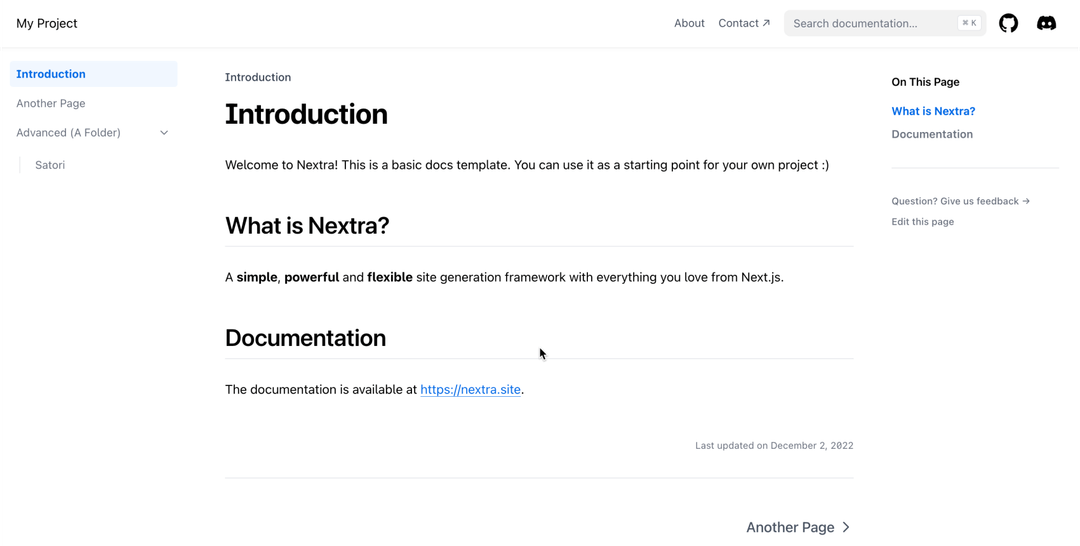
Task: Click the My Project site title
Action: click(x=47, y=23)
